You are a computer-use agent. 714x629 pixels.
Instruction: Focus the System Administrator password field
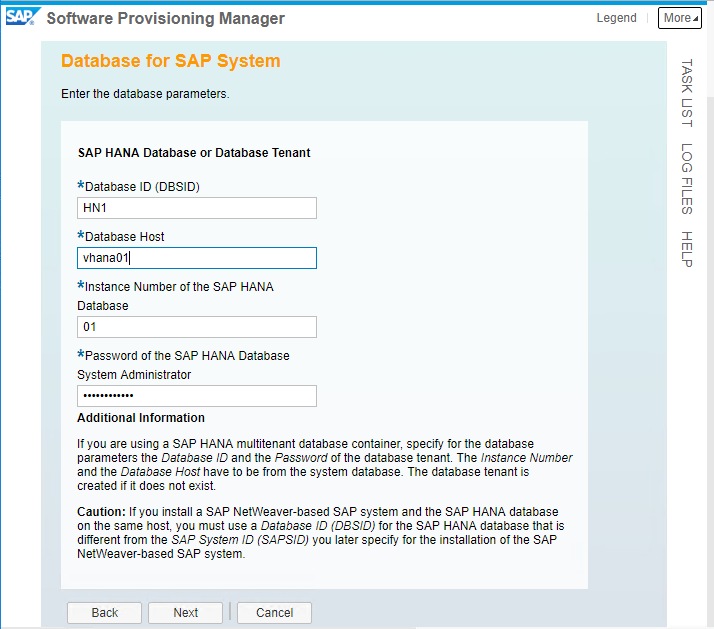coord(197,396)
